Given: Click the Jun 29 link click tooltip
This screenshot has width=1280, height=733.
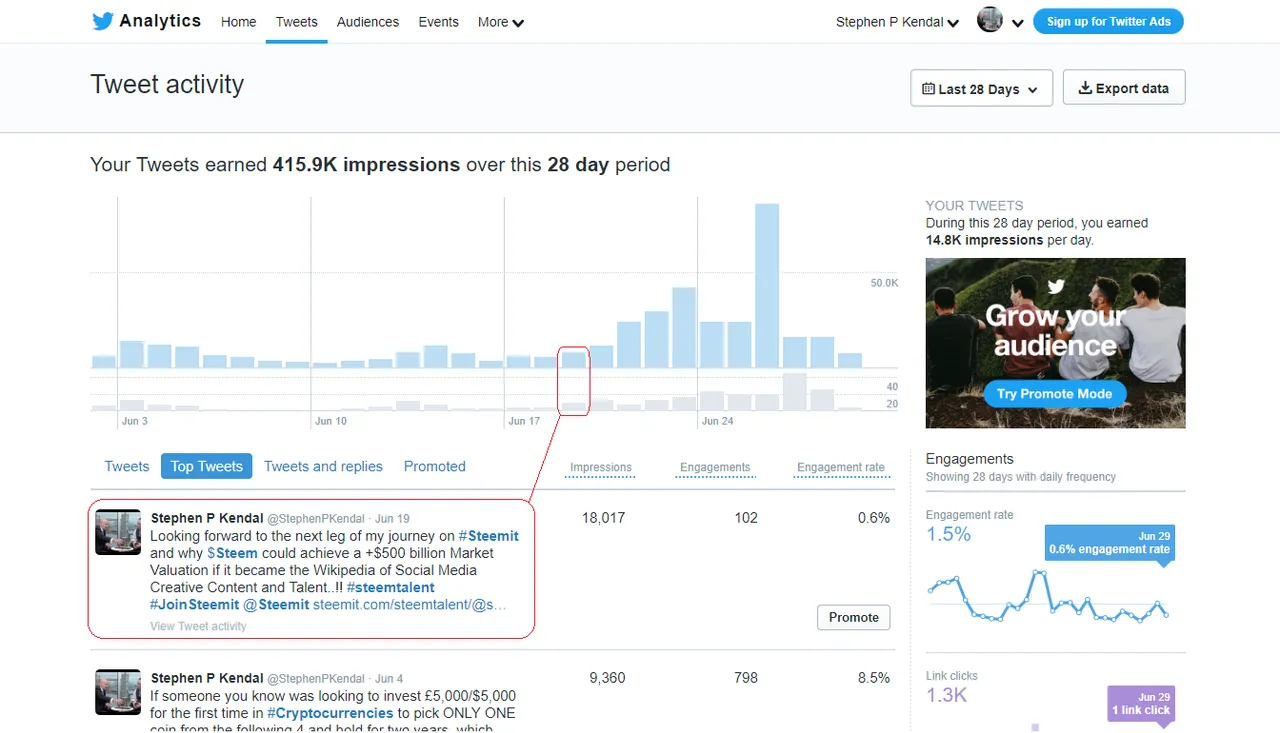Looking at the screenshot, I should (1141, 704).
